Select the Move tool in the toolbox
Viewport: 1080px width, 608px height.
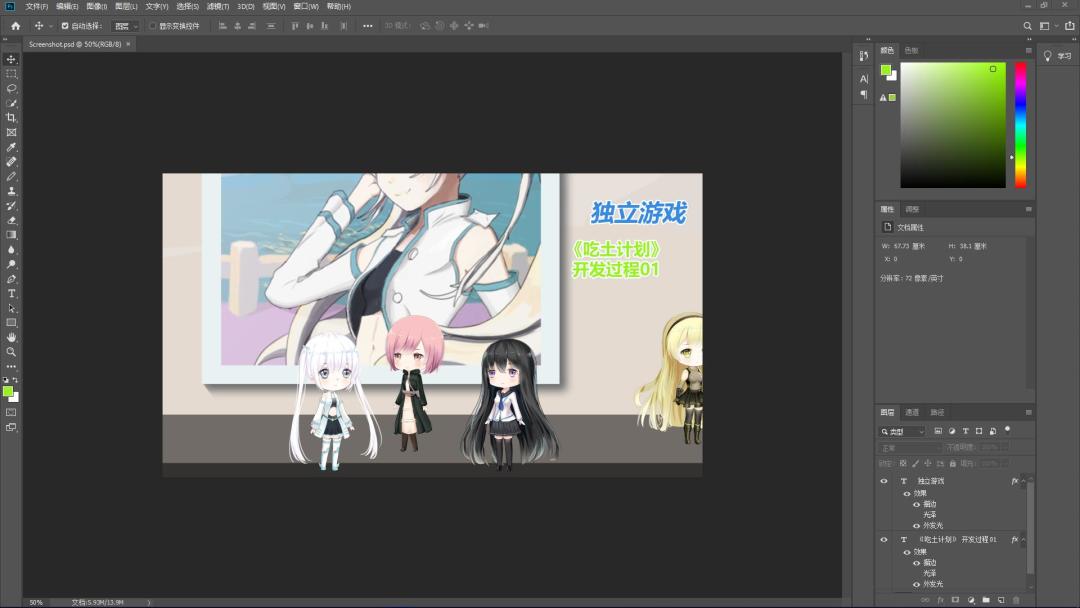[x=11, y=59]
